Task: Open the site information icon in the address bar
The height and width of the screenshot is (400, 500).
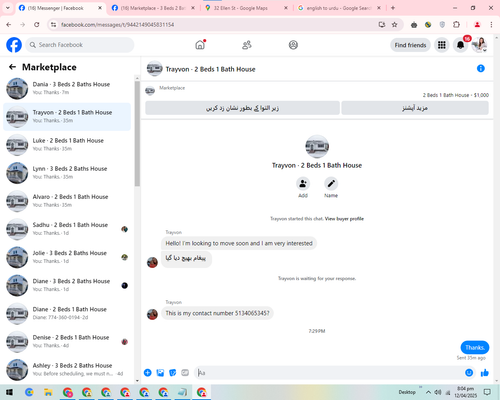Action: click(53, 25)
